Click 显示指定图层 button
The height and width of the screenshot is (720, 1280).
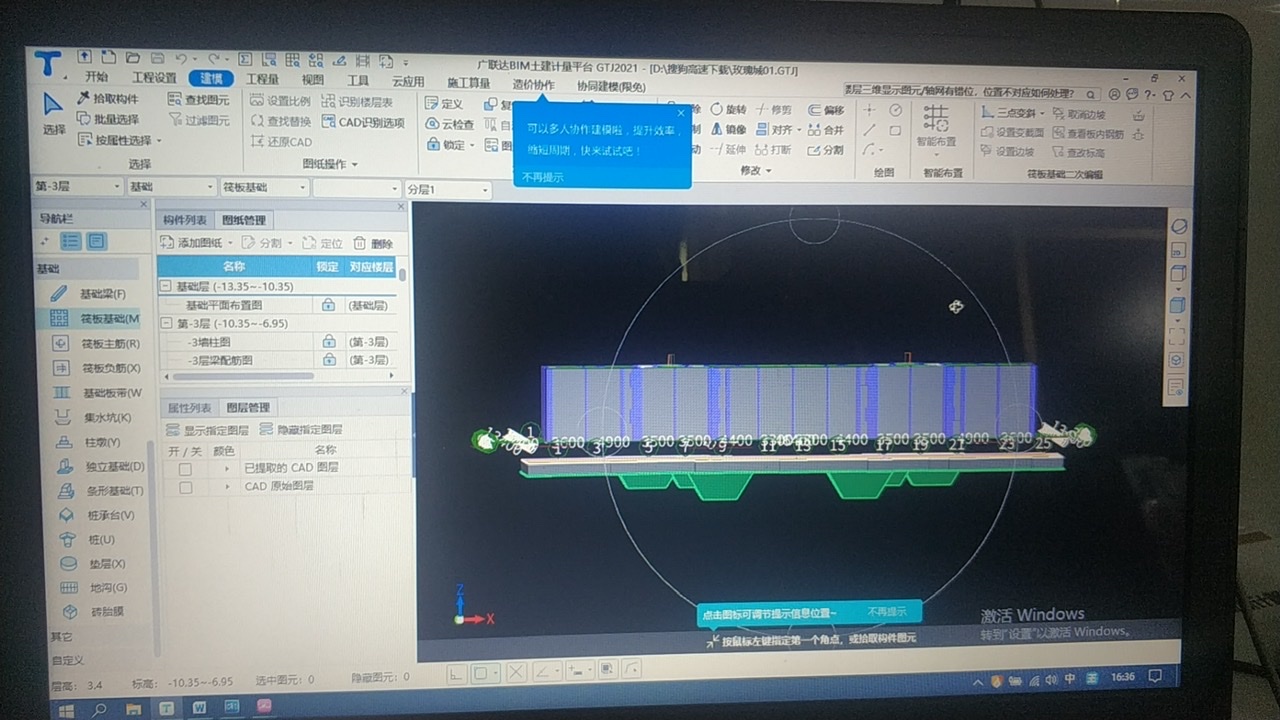pos(207,430)
